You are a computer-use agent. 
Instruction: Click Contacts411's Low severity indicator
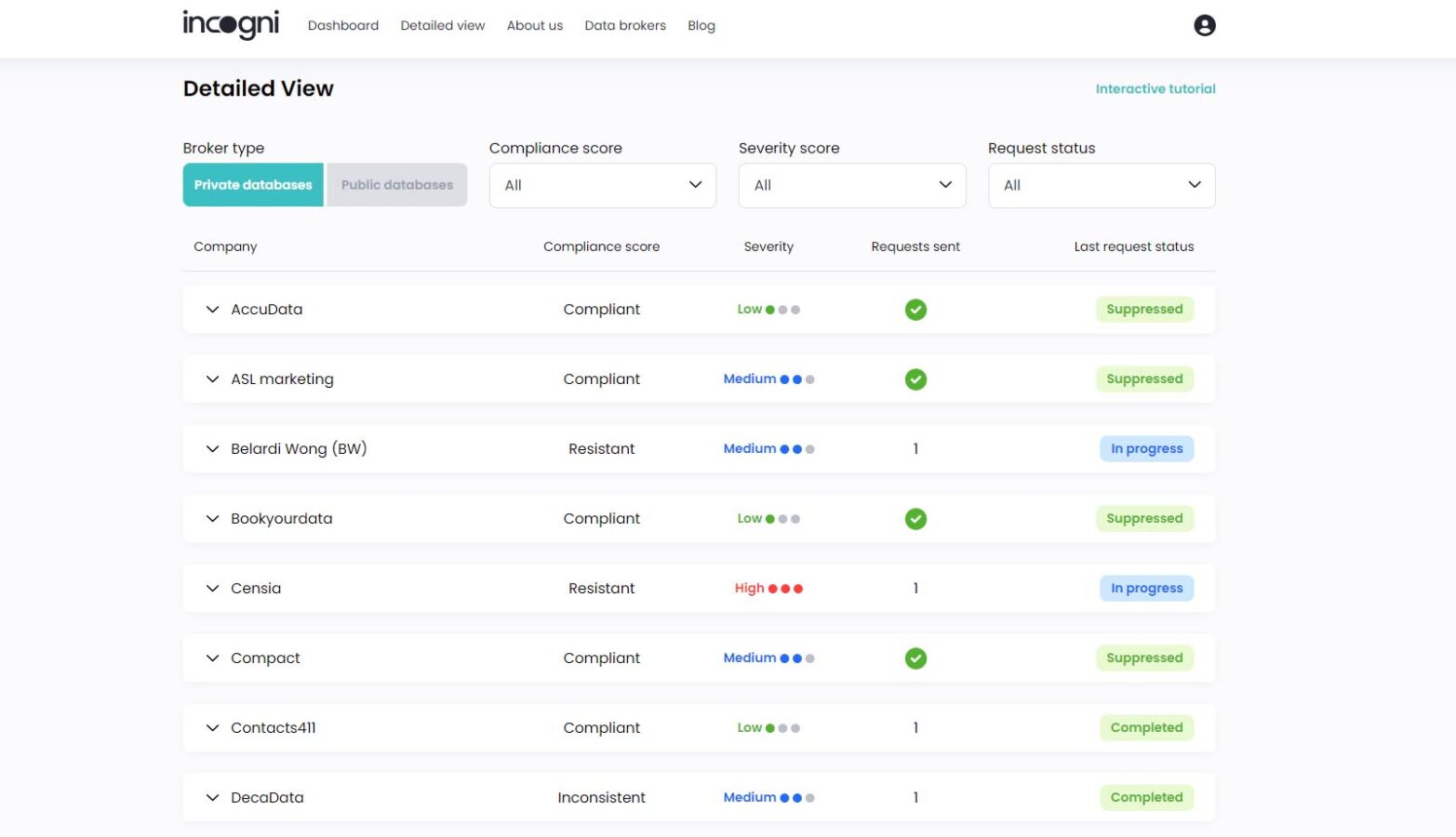pyautogui.click(x=768, y=728)
